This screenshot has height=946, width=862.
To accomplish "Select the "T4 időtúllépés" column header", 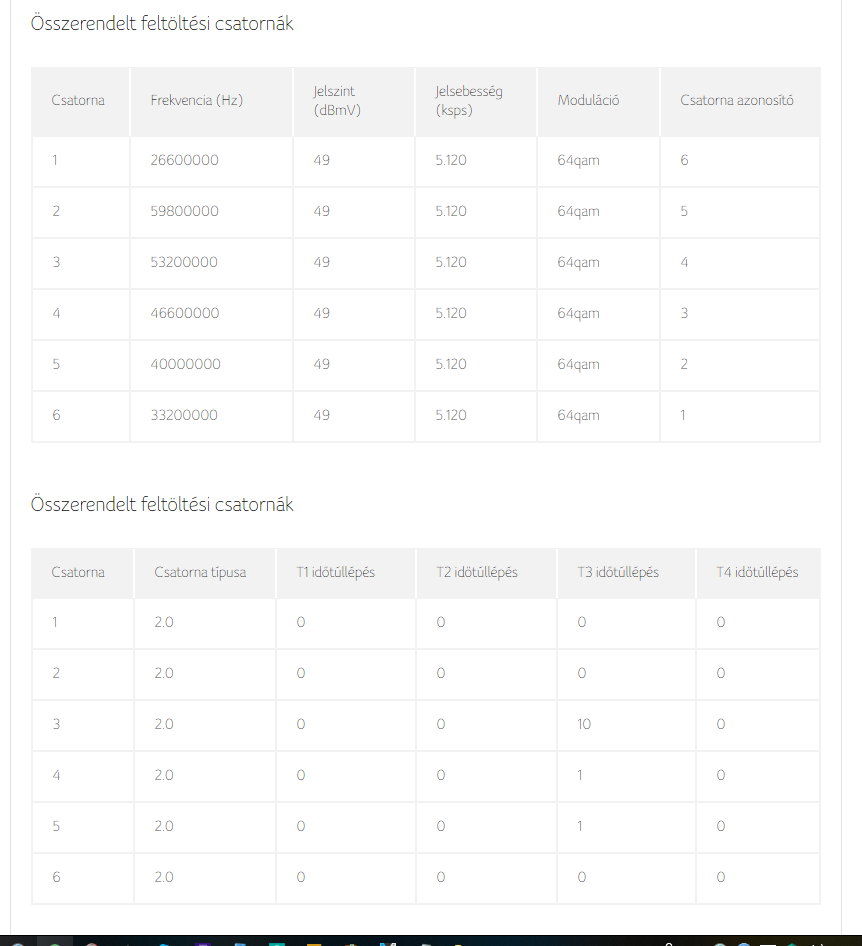I will point(757,572).
